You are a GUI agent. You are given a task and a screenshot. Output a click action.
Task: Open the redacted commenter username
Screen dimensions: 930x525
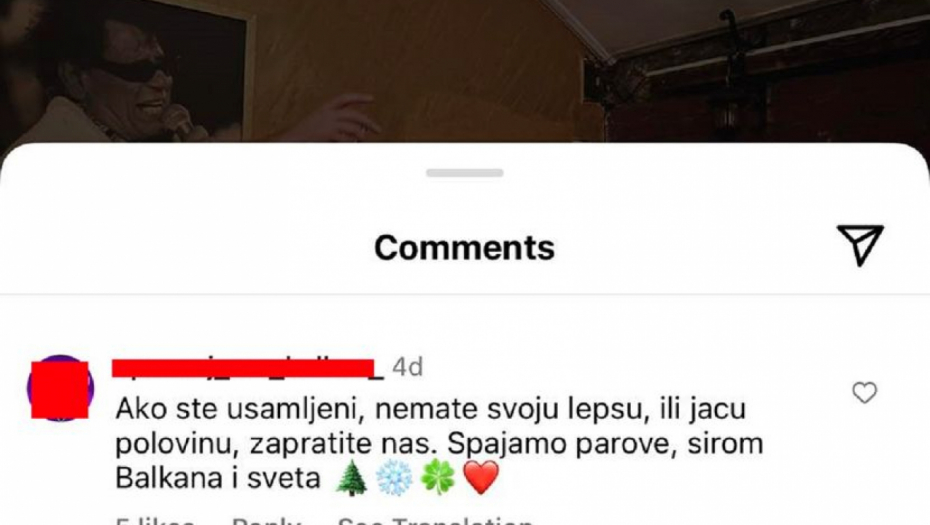click(x=243, y=368)
